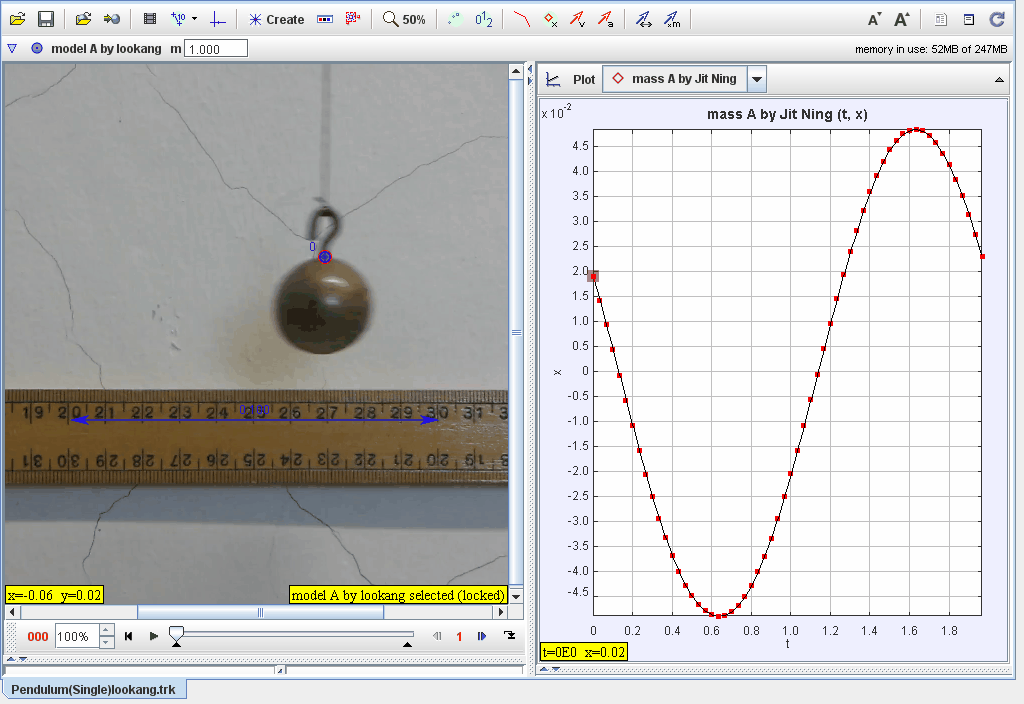
Task: Click the memory in use readout
Action: pos(931,49)
